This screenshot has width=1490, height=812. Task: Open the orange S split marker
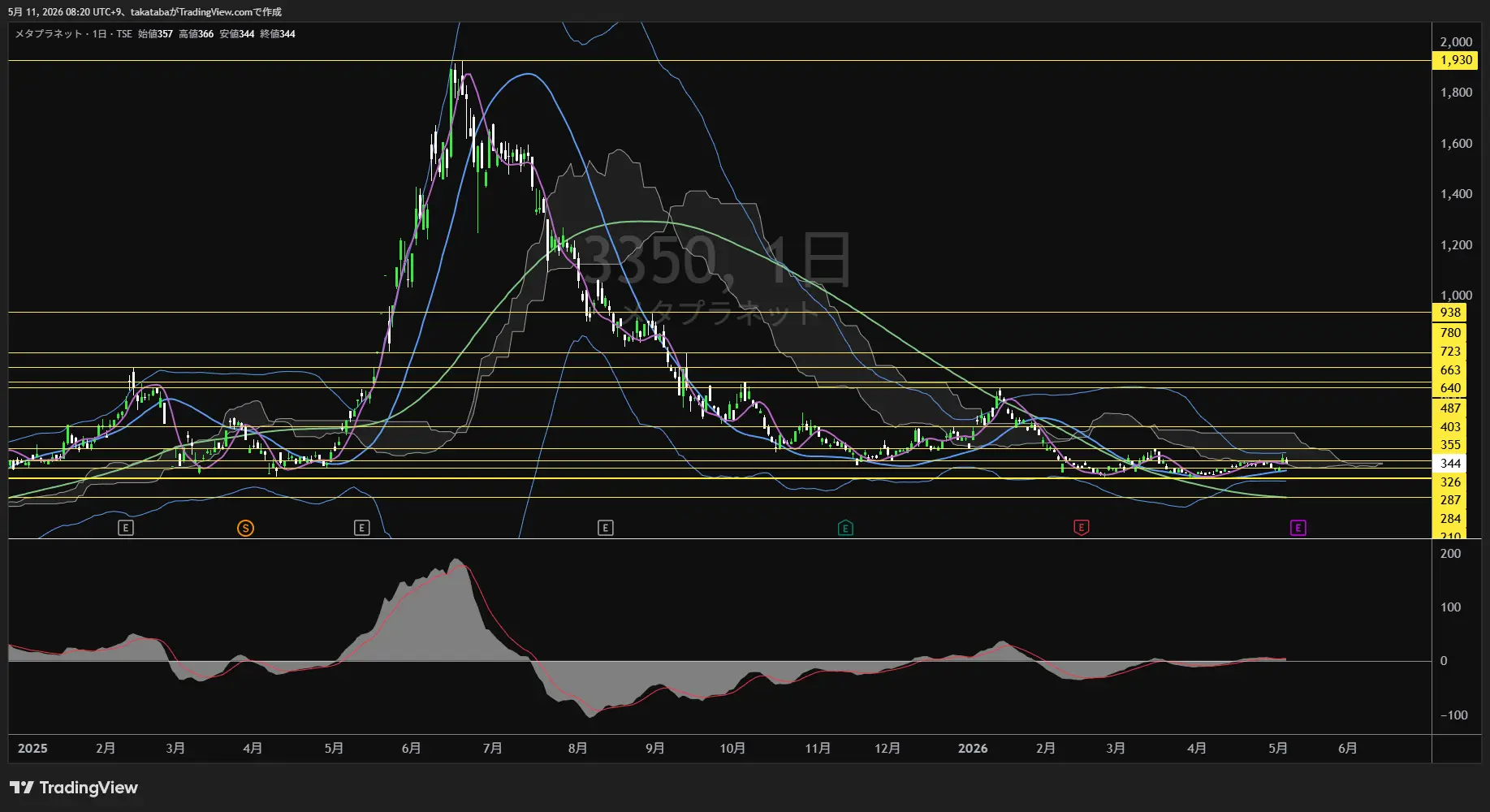tap(245, 529)
